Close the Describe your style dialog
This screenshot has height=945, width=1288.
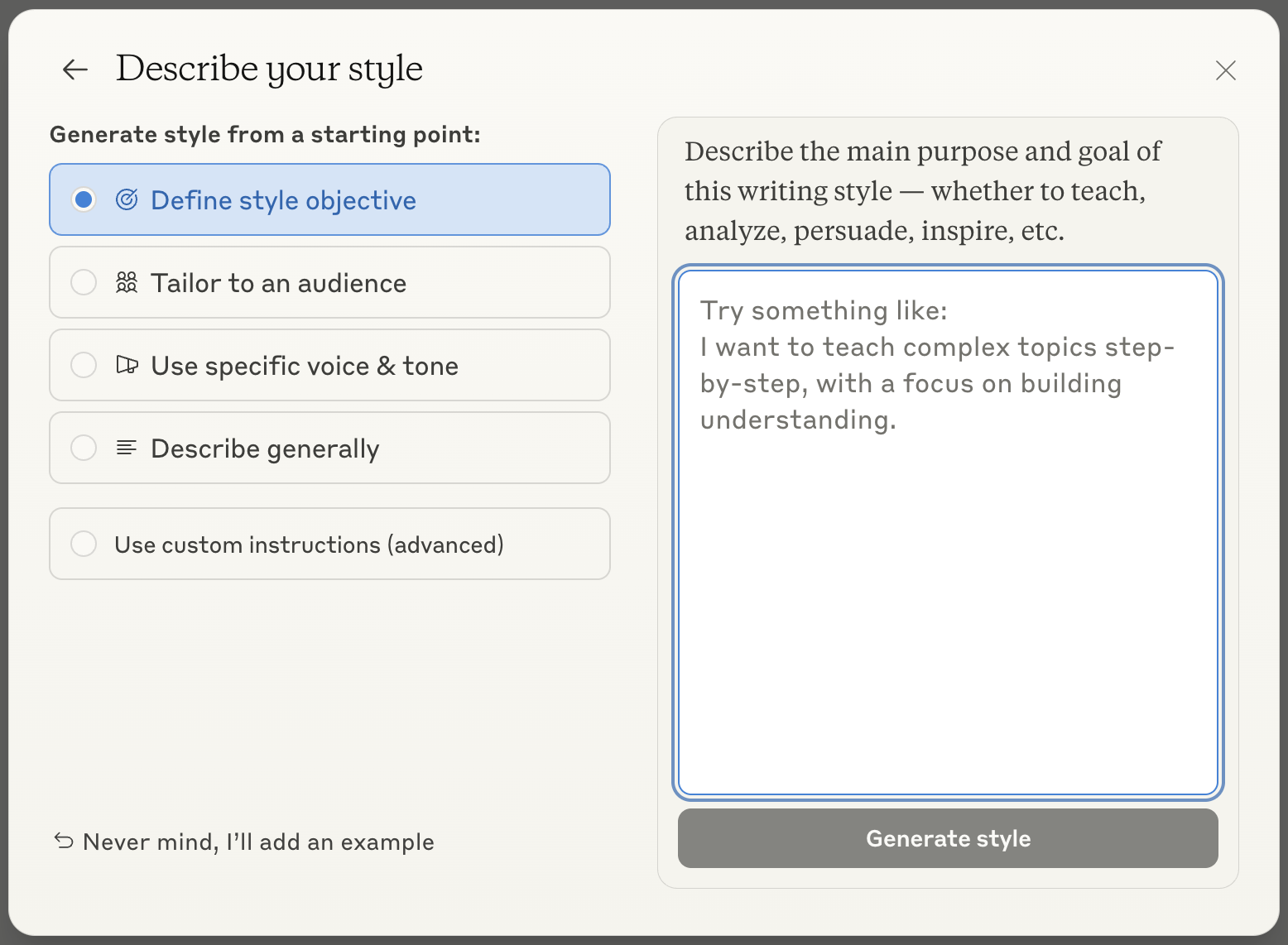click(x=1226, y=70)
